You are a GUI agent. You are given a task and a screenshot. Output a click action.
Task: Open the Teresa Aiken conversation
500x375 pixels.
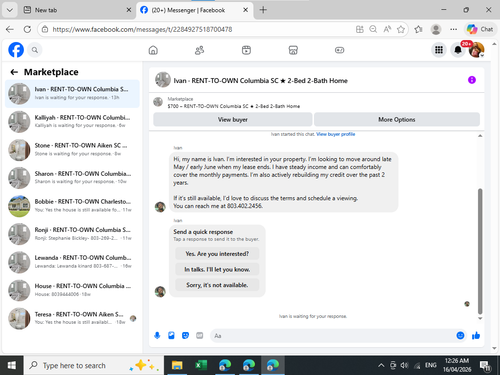pos(72,318)
